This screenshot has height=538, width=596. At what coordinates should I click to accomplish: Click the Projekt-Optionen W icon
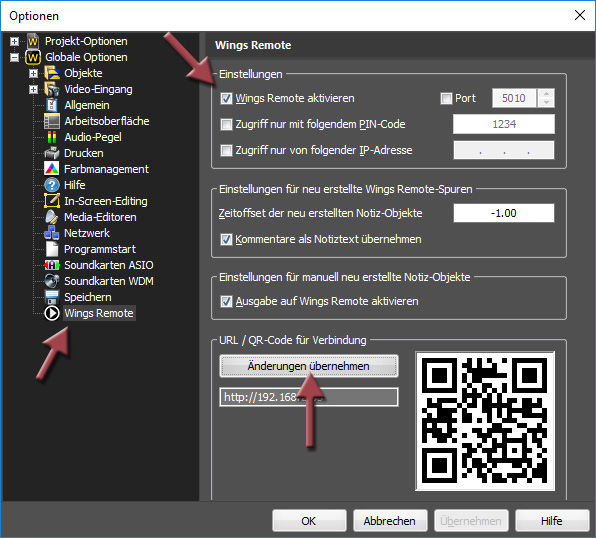[x=33, y=41]
